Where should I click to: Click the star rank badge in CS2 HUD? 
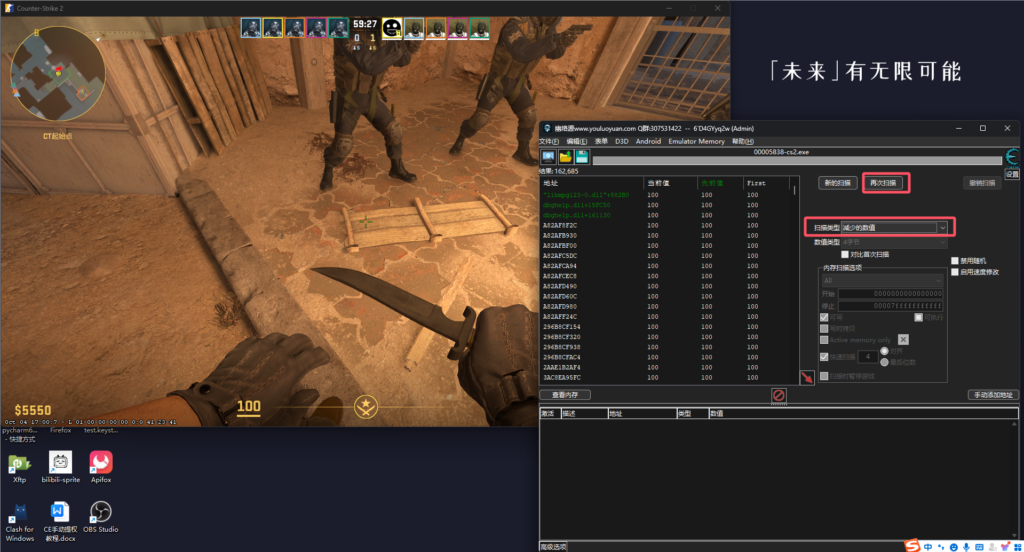pos(366,406)
